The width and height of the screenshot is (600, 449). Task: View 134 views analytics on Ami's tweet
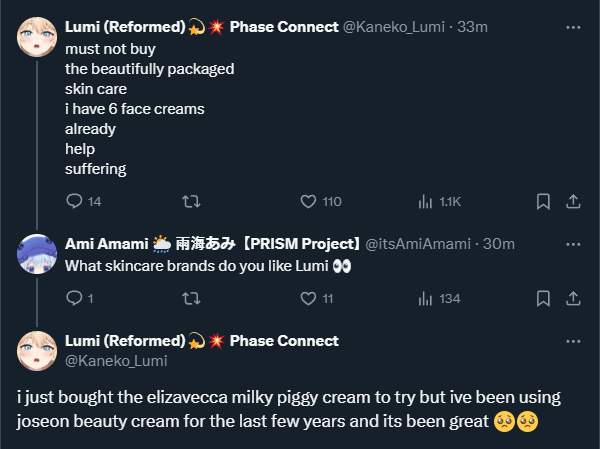(x=425, y=298)
